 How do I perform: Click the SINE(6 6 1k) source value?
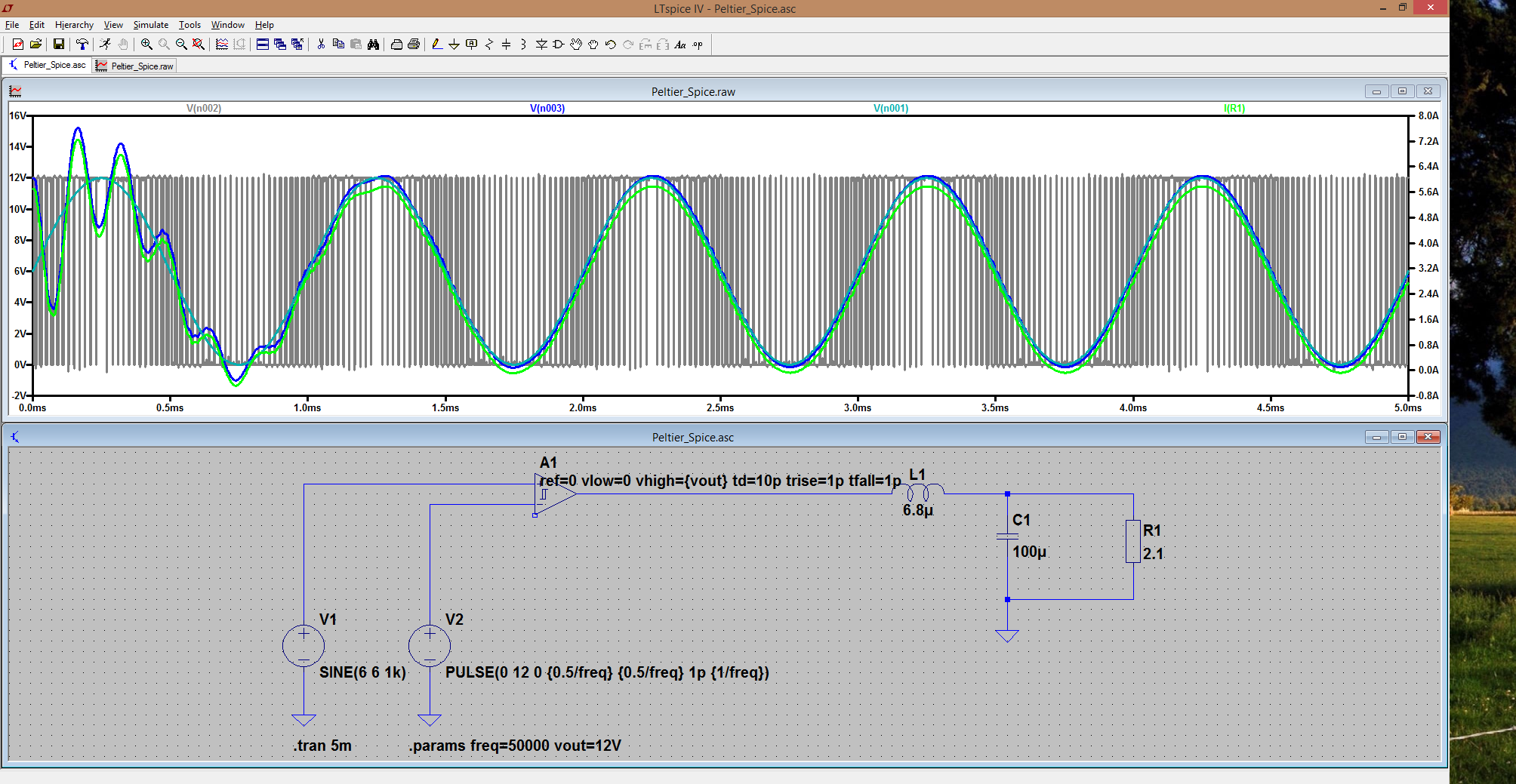362,672
